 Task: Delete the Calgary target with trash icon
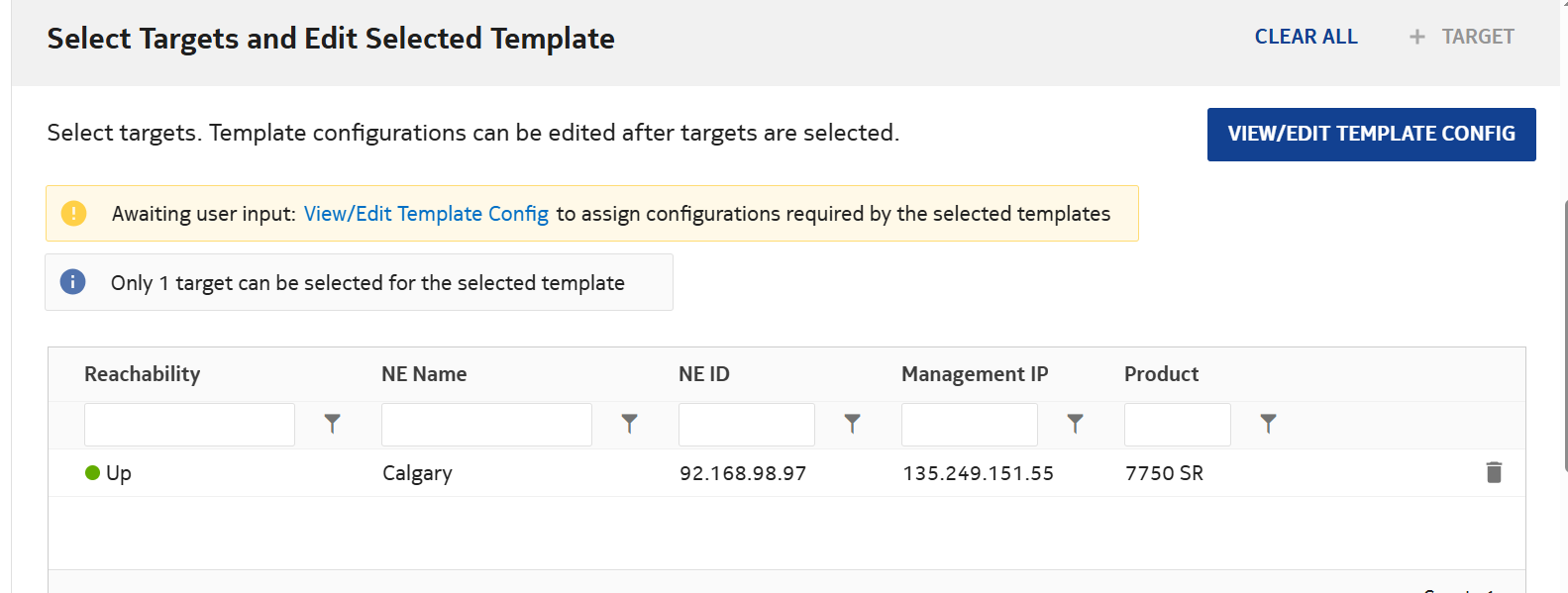click(x=1494, y=472)
